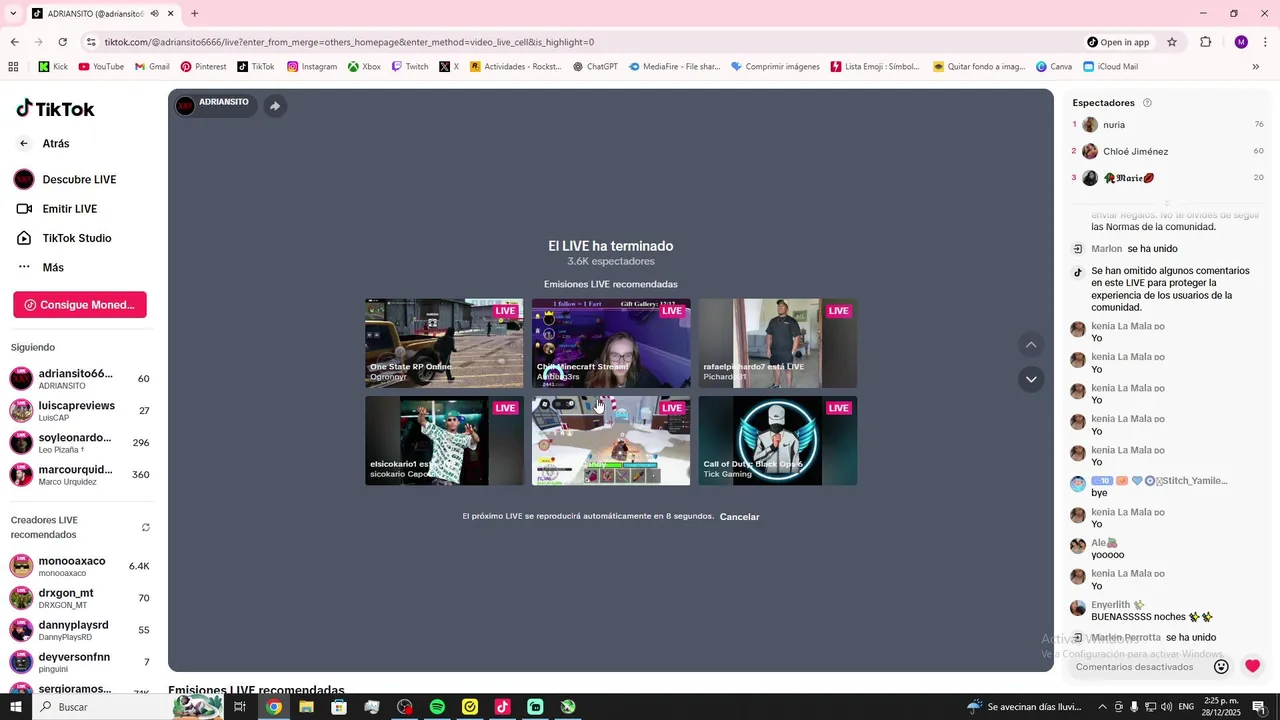Go to the previous LIVE with the up chevron
This screenshot has width=1280, height=720.
click(x=1031, y=345)
